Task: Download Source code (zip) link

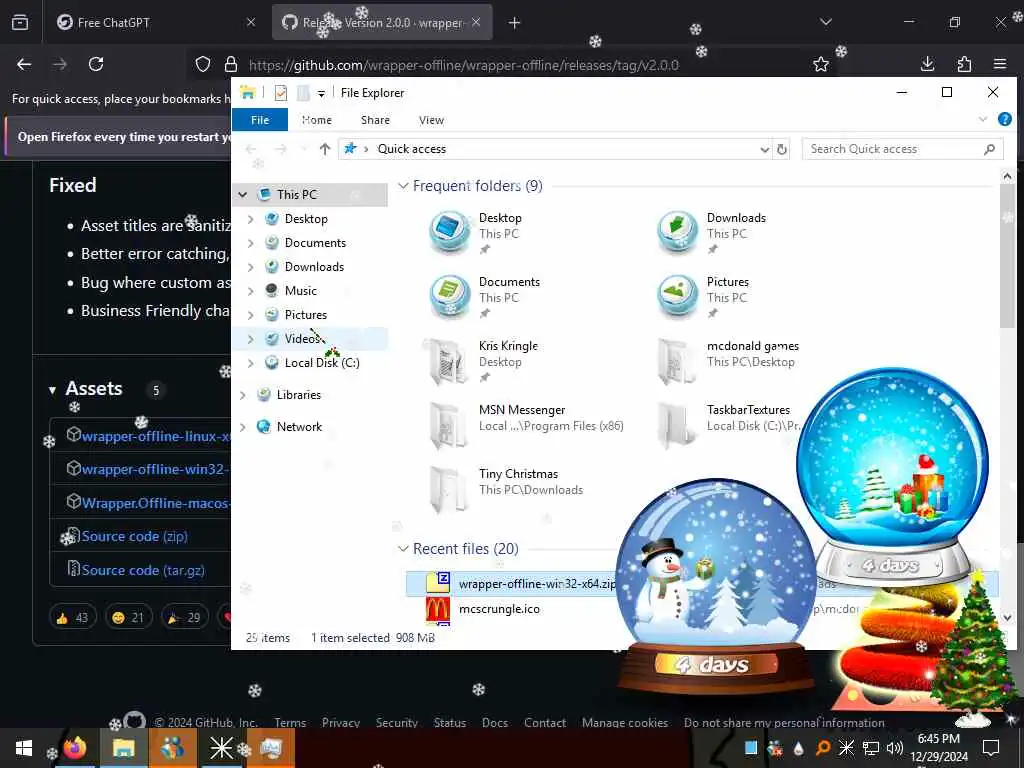Action: click(134, 536)
